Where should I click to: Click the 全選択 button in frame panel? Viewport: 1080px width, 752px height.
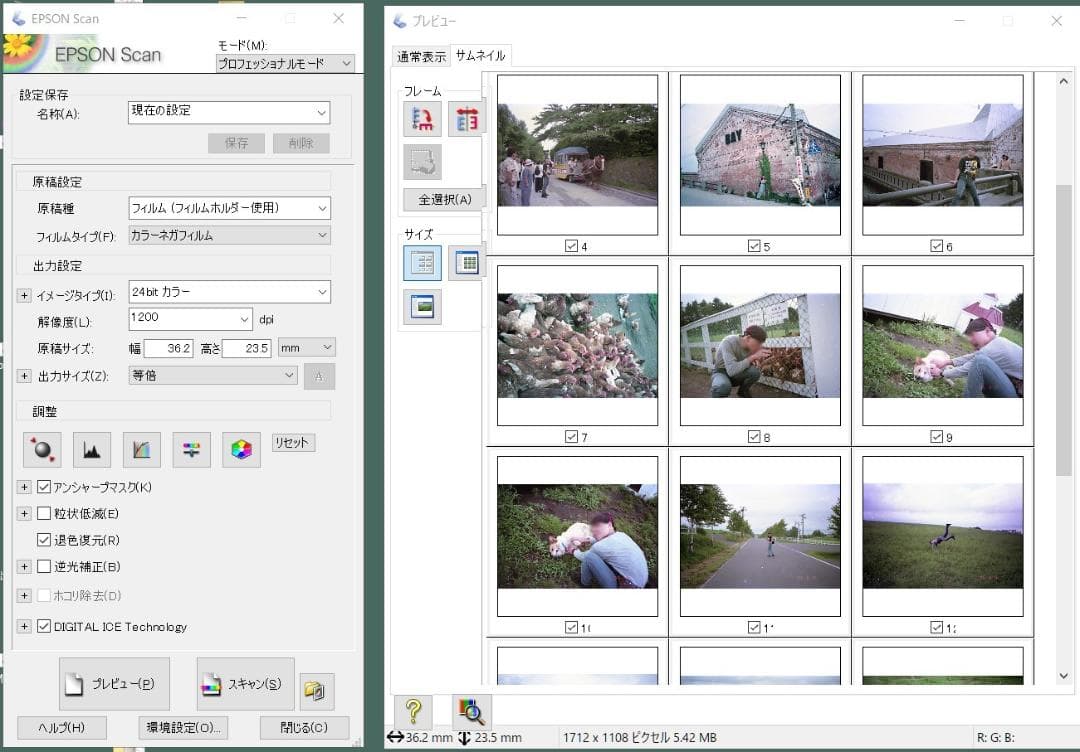[444, 199]
